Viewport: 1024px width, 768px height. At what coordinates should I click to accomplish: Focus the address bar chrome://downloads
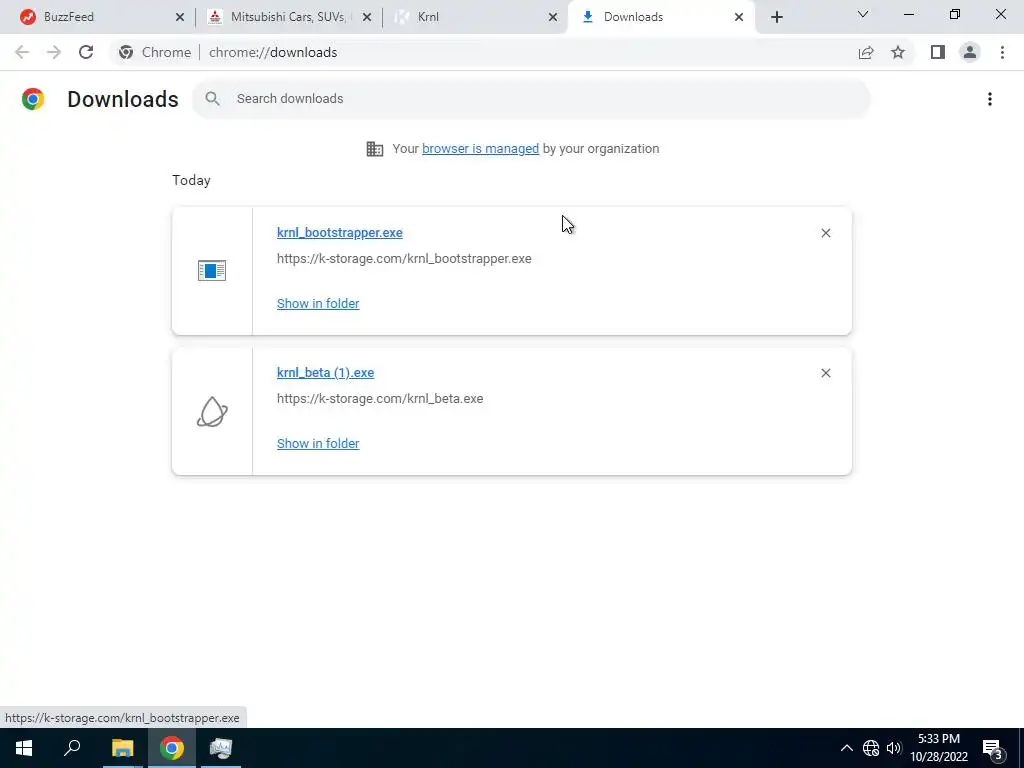coord(272,52)
